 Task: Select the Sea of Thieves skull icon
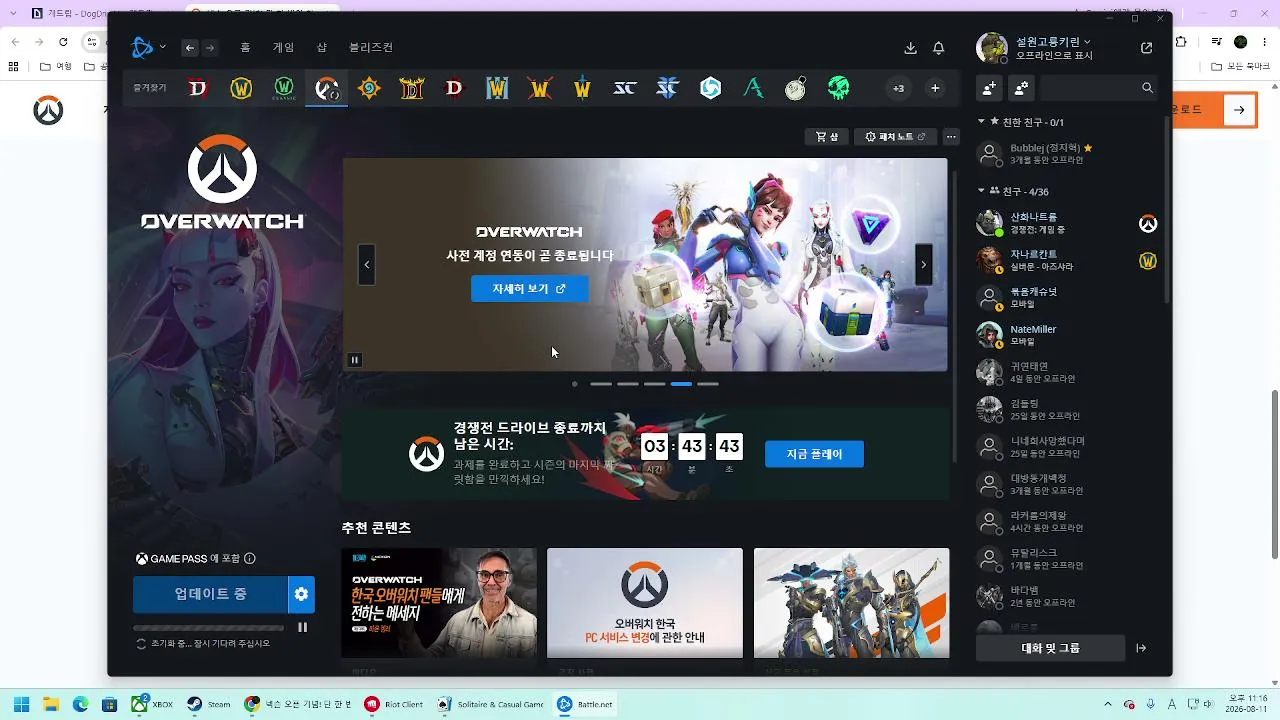click(838, 88)
